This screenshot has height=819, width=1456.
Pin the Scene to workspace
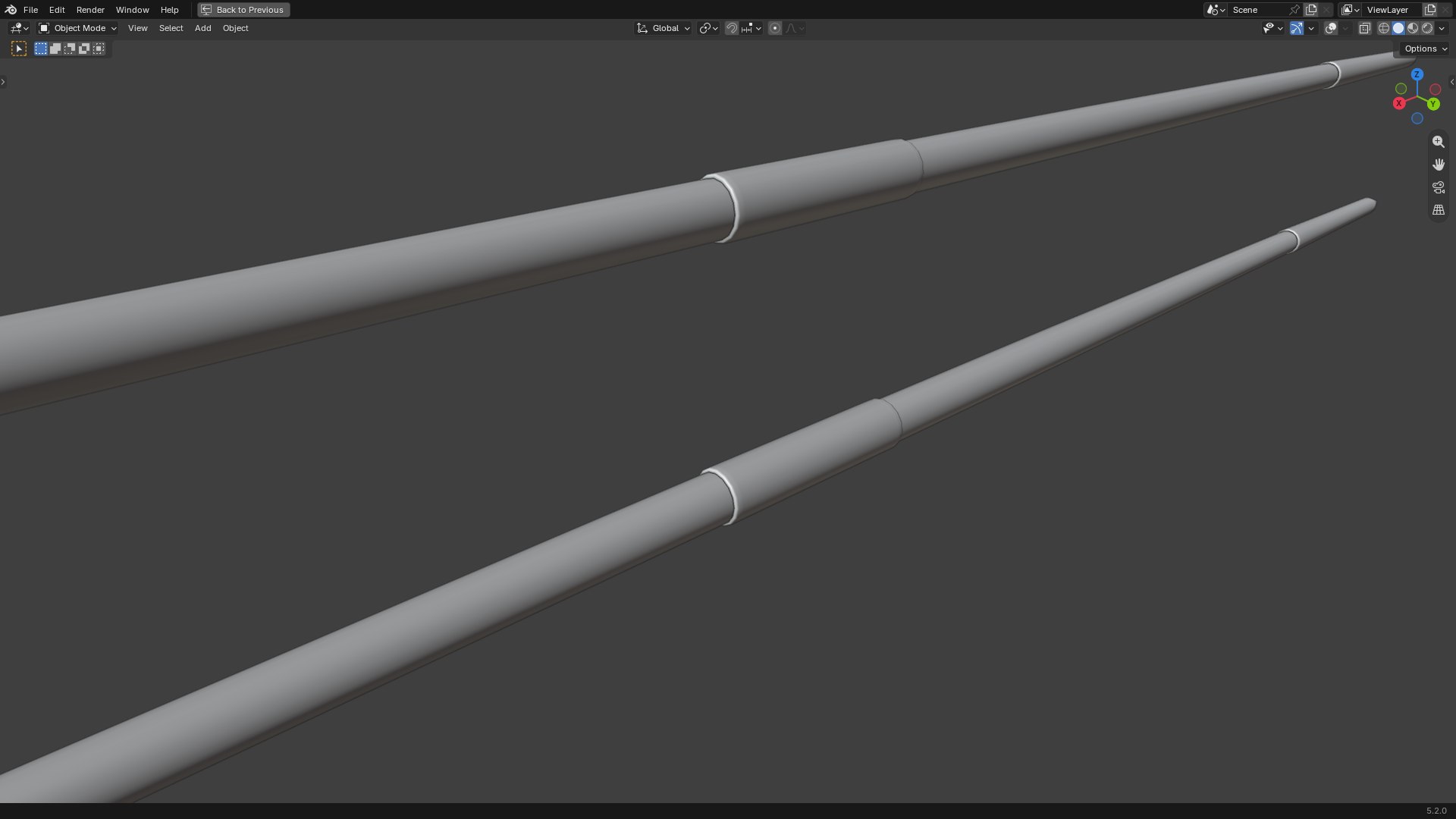click(1294, 10)
